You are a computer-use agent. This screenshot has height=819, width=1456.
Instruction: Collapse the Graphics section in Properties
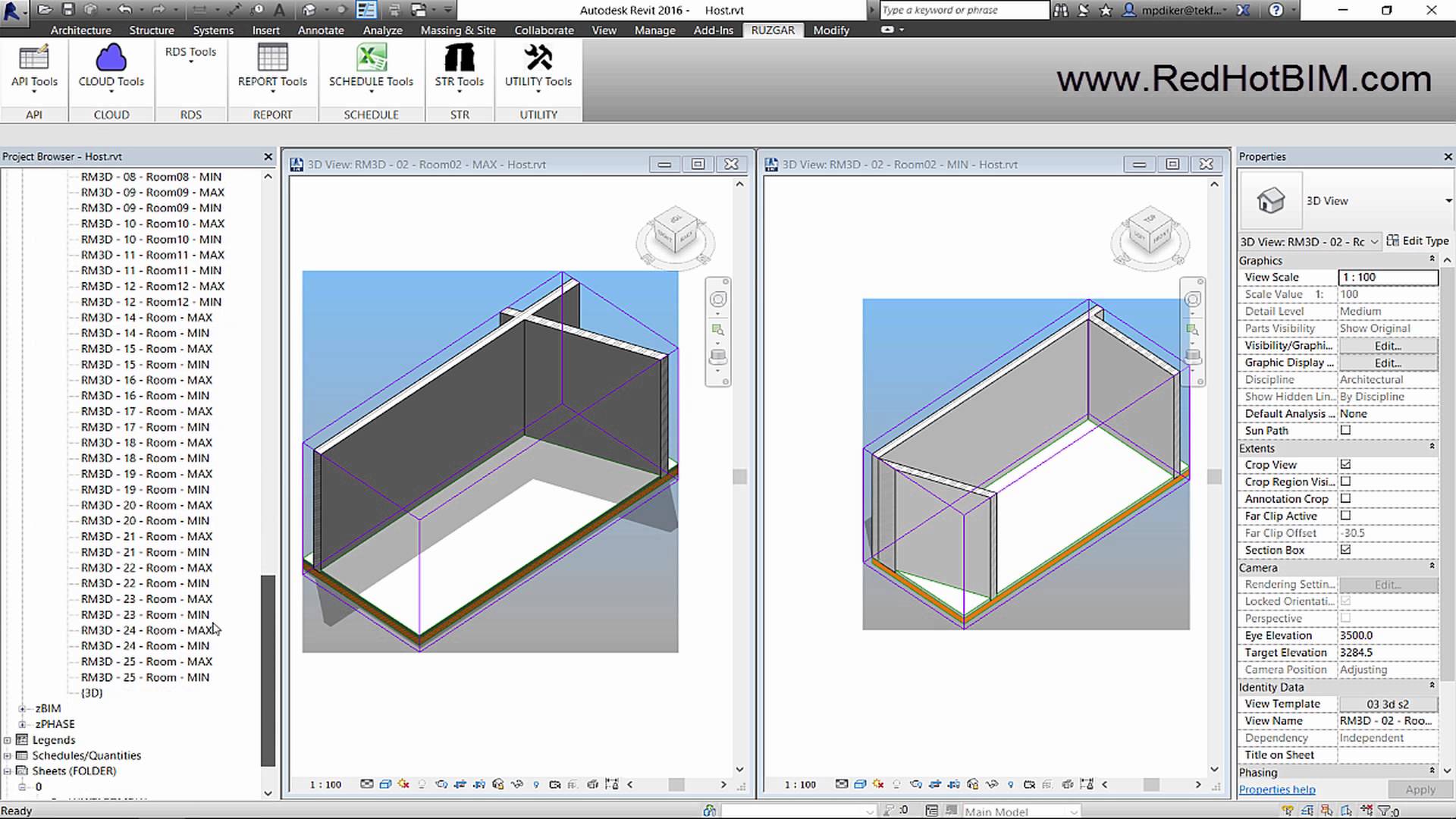pyautogui.click(x=1432, y=259)
